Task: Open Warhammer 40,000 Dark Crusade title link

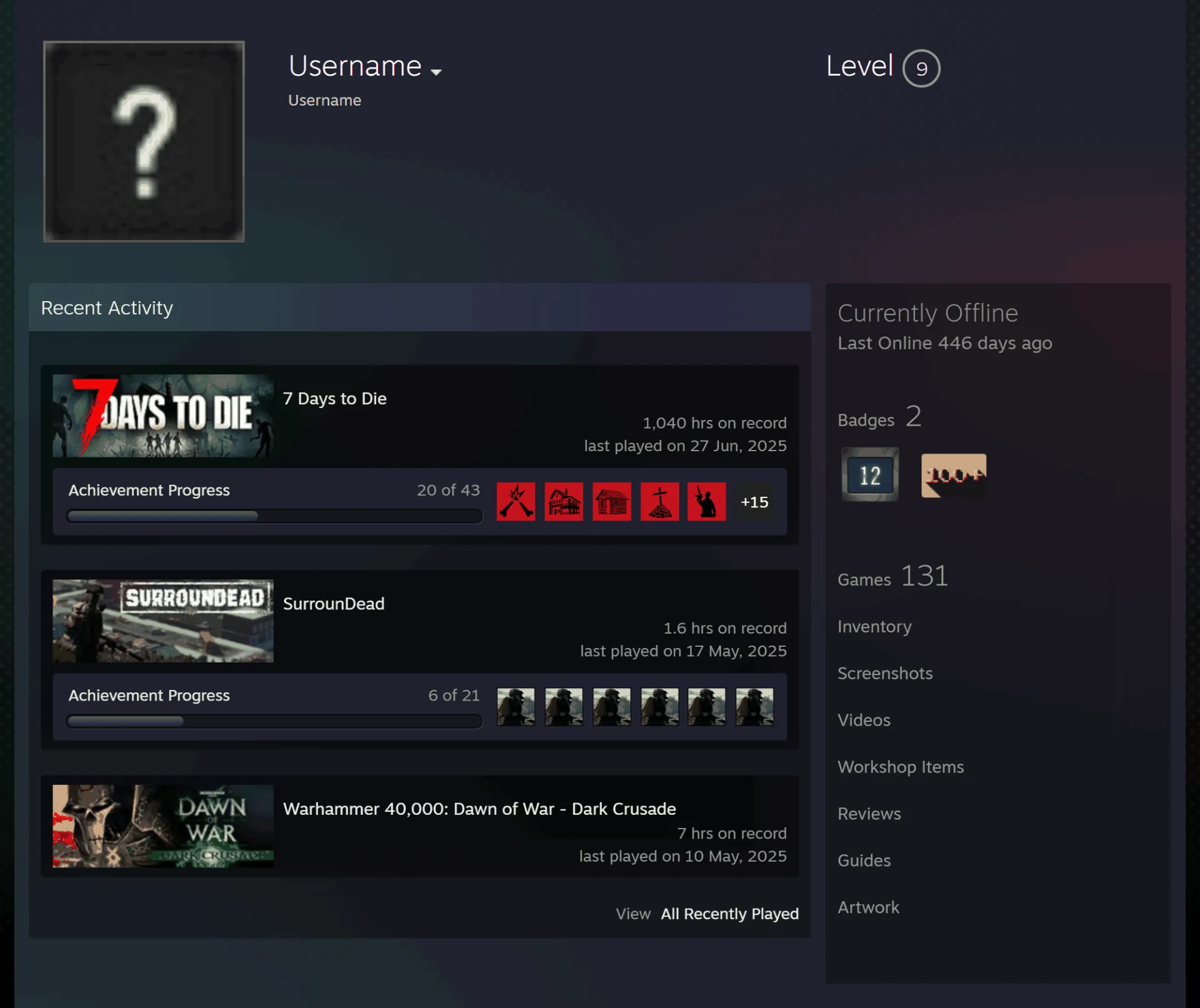Action: click(x=479, y=809)
